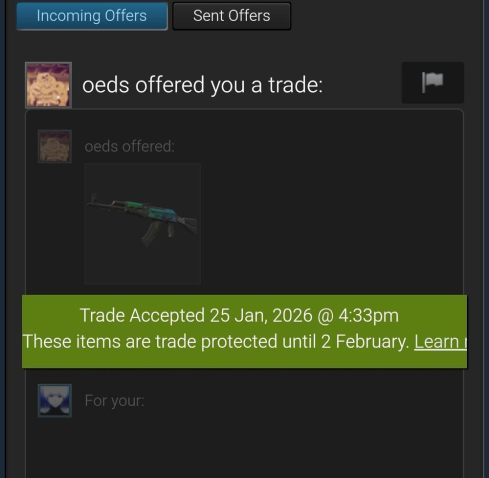This screenshot has width=489, height=478.
Task: Click the word "oeds" in the trade heading
Action: [x=106, y=85]
